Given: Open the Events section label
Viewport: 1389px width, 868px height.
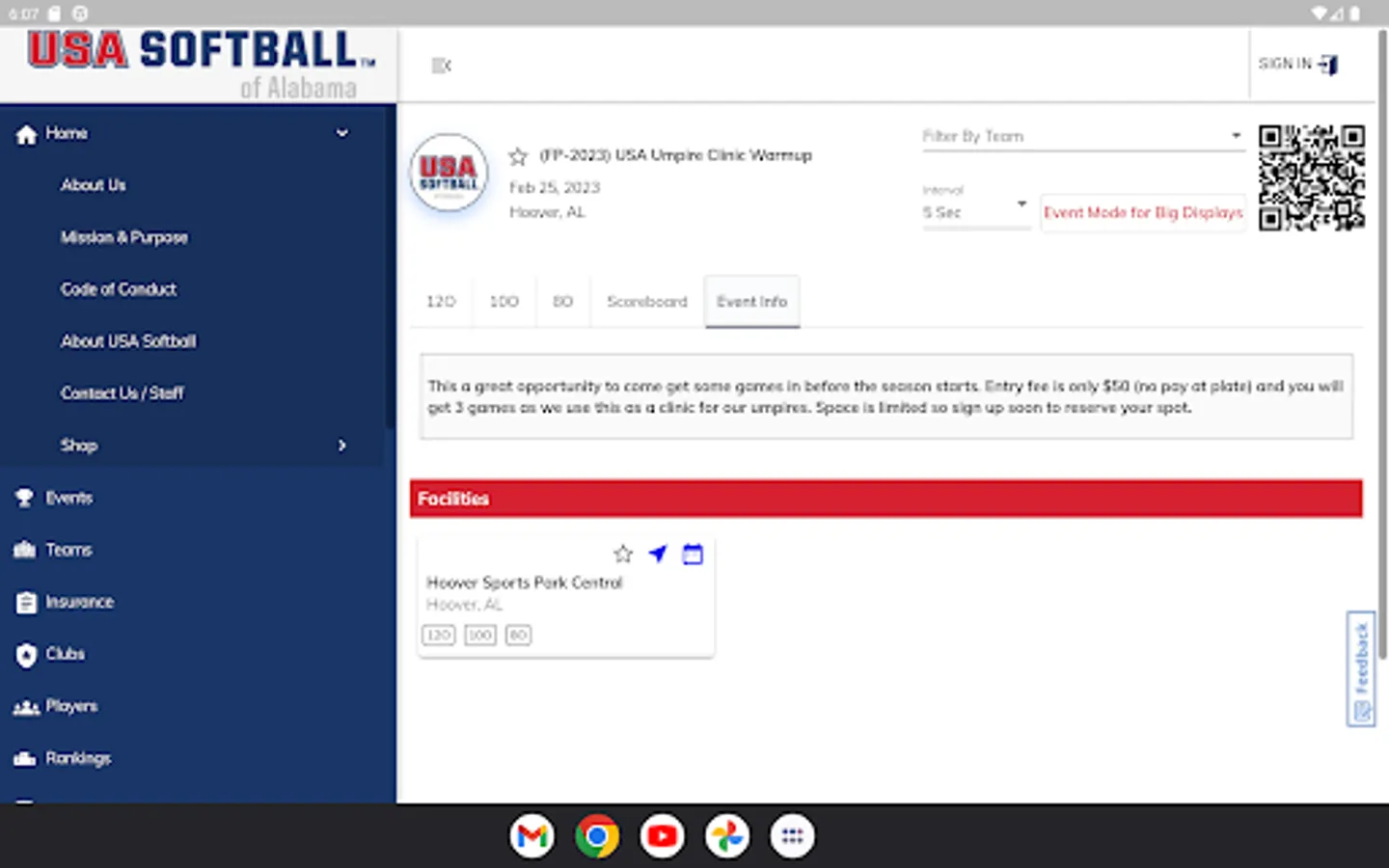Looking at the screenshot, I should pos(69,498).
